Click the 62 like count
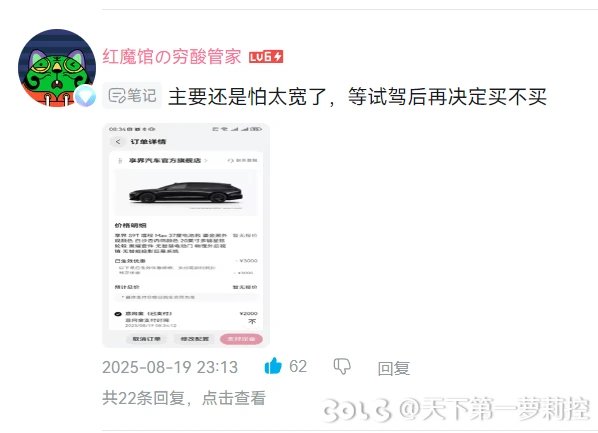The height and width of the screenshot is (433, 598). pyautogui.click(x=298, y=366)
